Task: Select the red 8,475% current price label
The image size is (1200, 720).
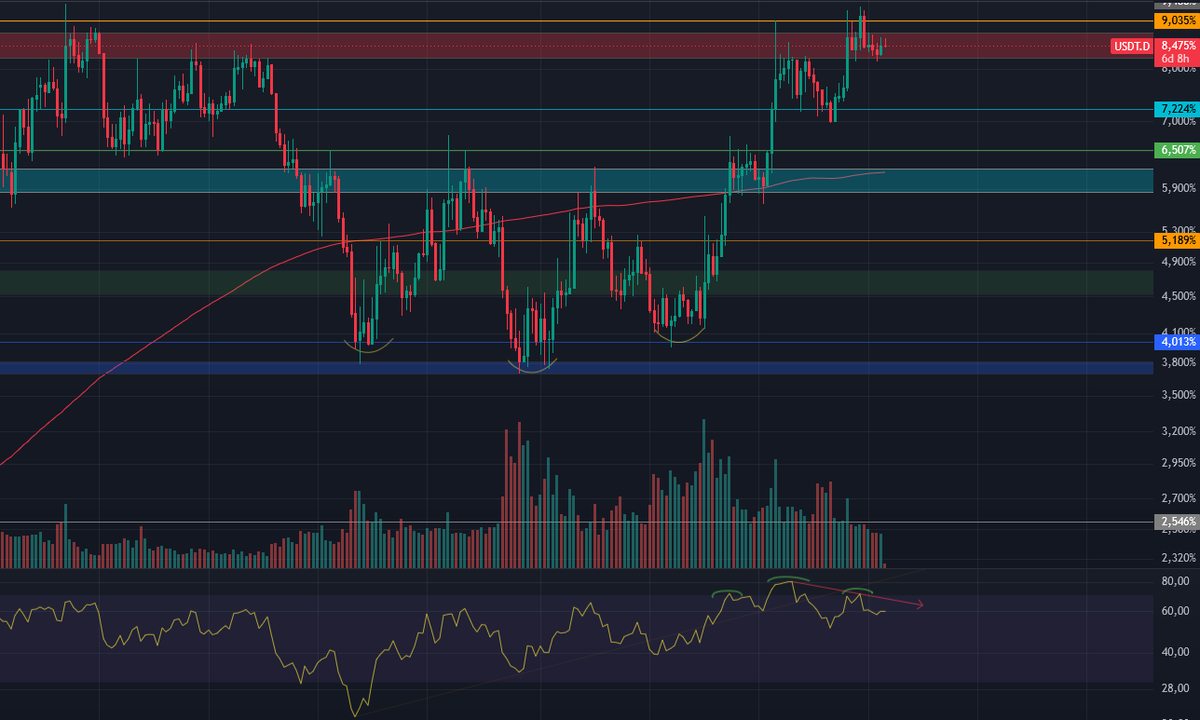Action: point(1177,45)
